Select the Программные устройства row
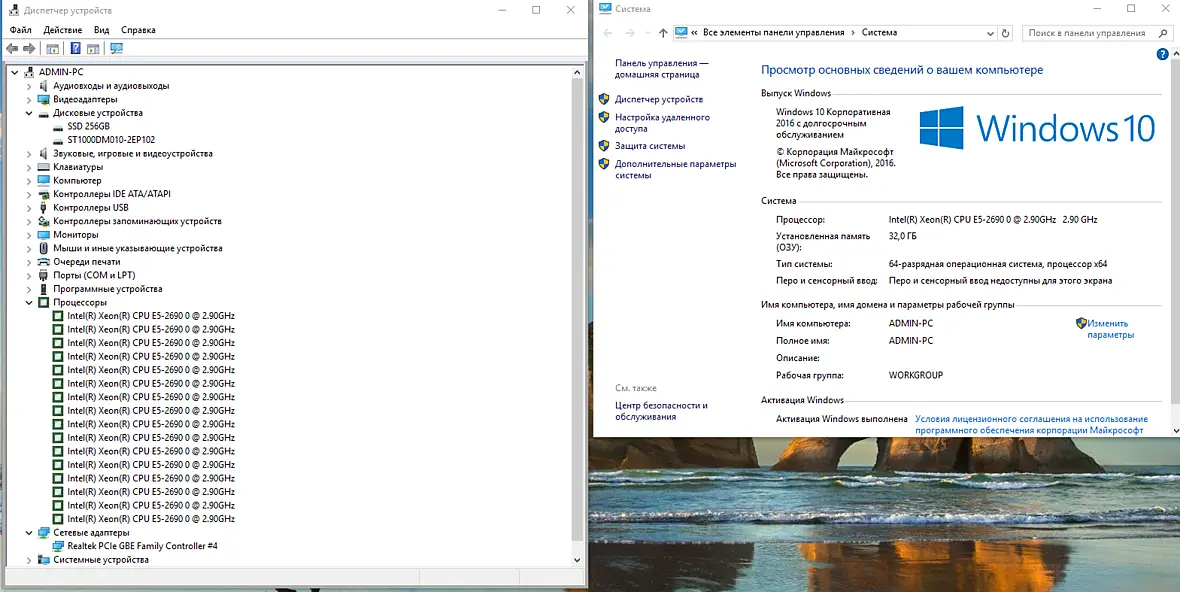The width and height of the screenshot is (1180, 592). (108, 289)
